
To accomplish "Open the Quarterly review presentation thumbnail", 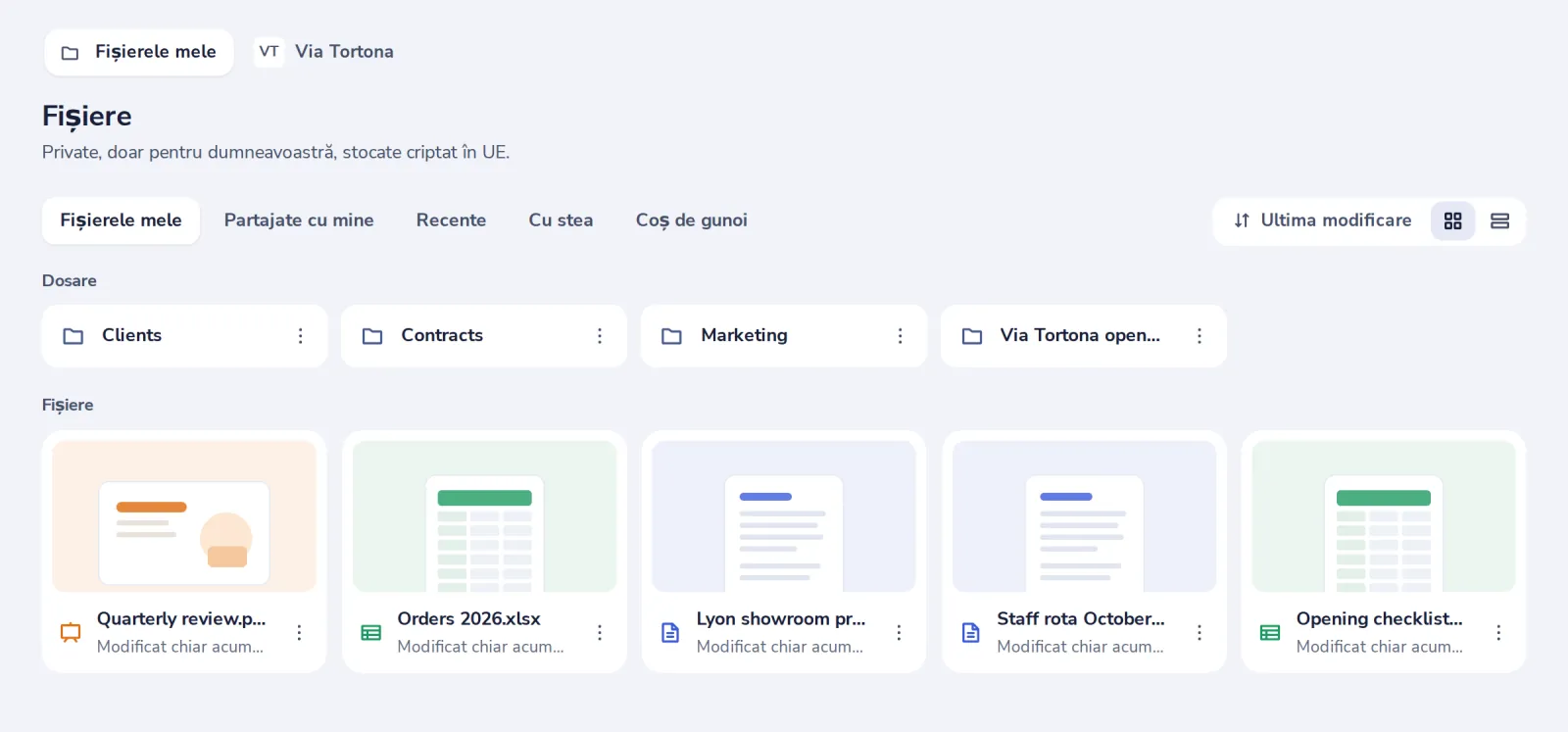I will click(x=184, y=516).
